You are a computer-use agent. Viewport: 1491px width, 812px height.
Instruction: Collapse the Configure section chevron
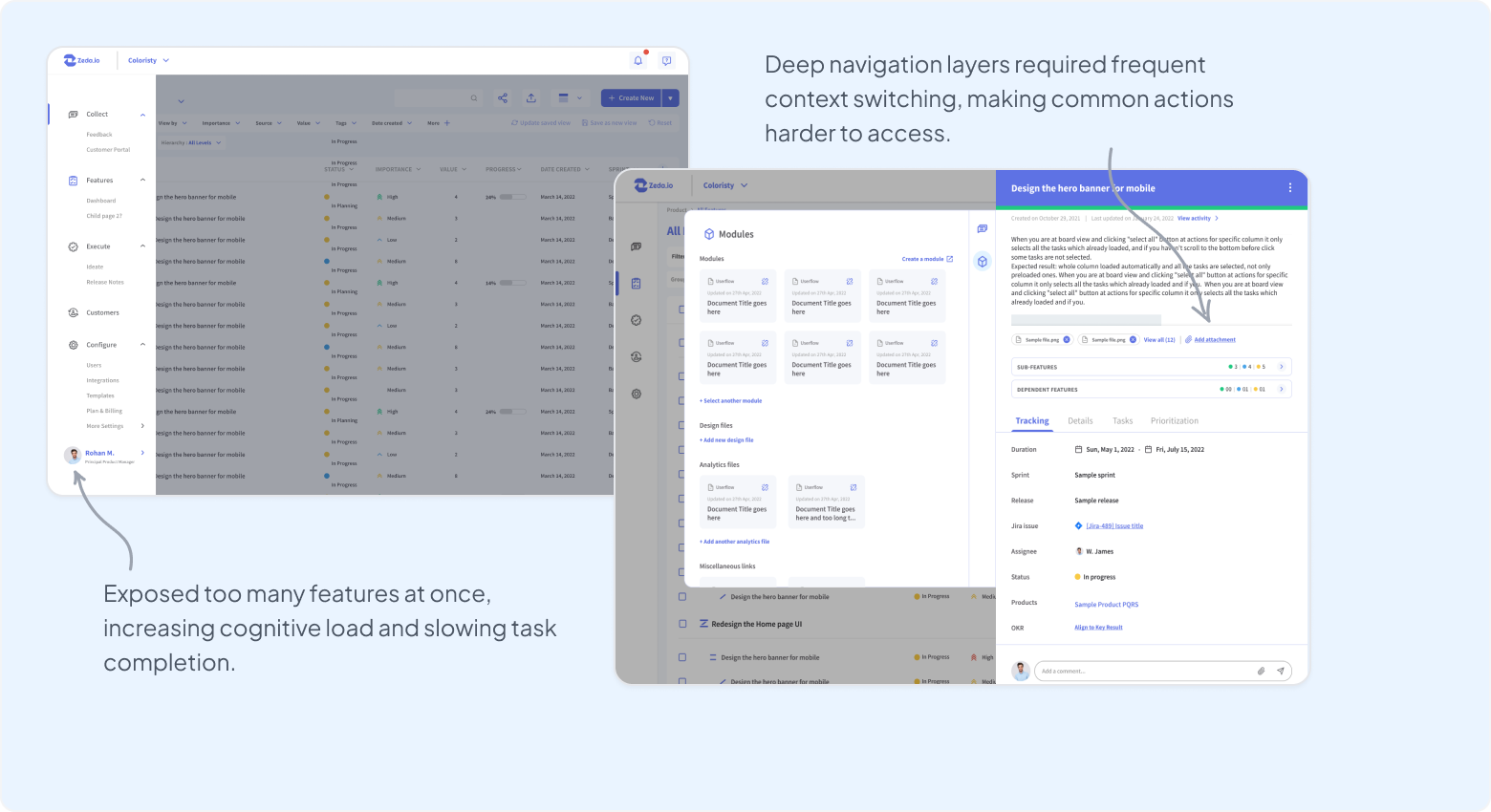(143, 345)
